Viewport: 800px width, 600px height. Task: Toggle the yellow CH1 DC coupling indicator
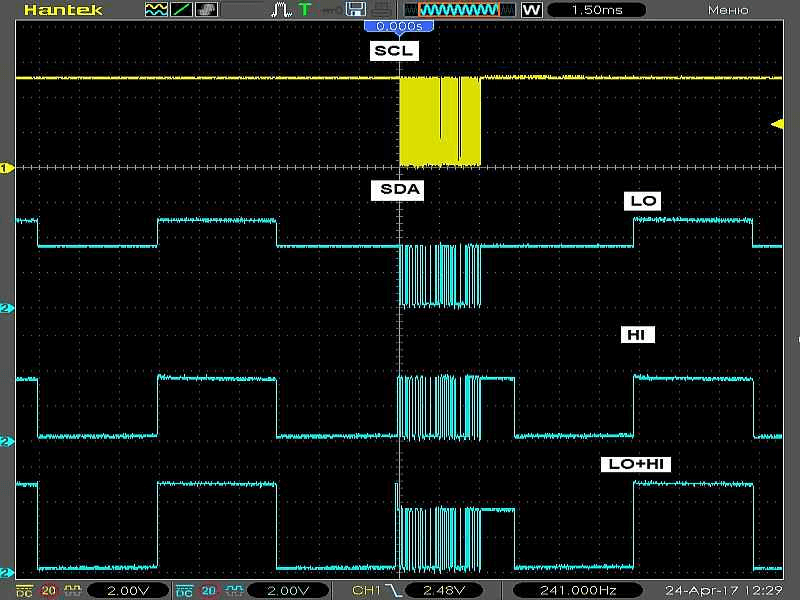coord(24,591)
